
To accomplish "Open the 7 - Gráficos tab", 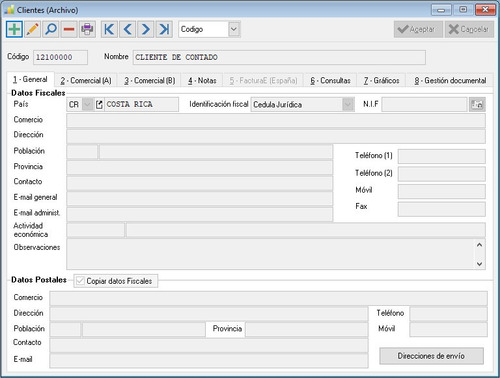I will 381,80.
